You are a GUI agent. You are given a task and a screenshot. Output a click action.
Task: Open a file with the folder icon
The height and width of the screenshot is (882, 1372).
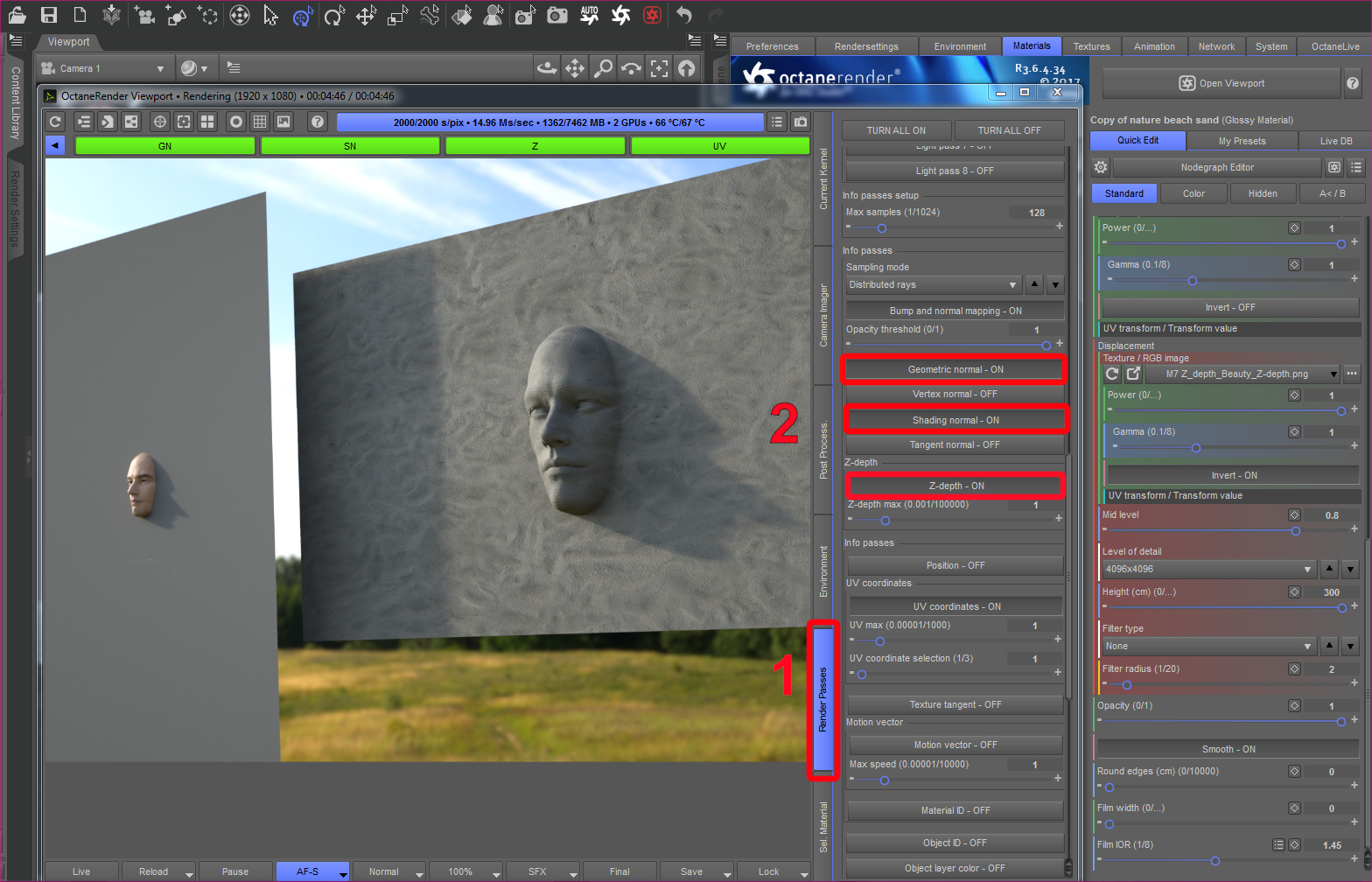(17, 15)
